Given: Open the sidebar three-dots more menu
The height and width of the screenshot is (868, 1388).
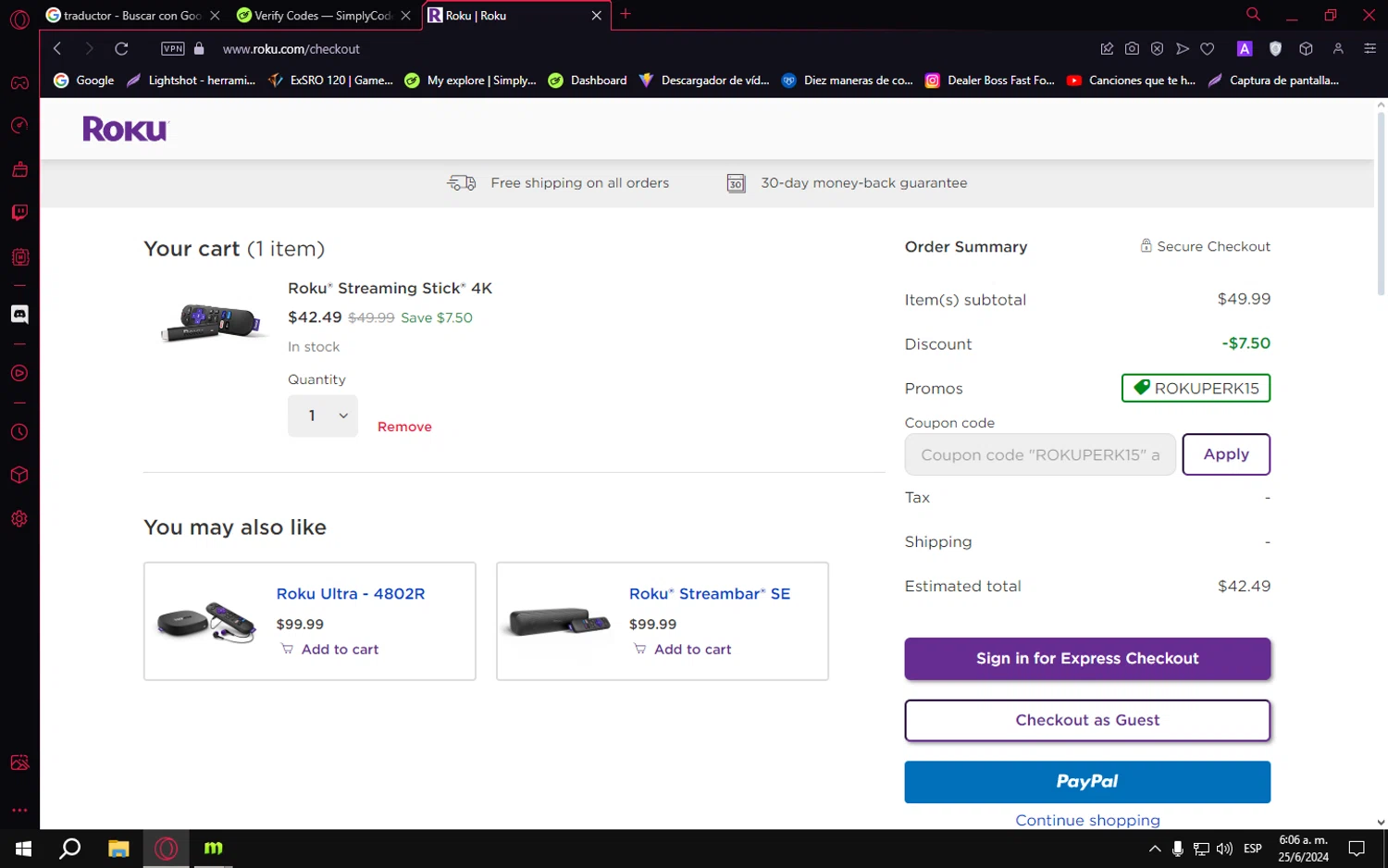Looking at the screenshot, I should (19, 810).
